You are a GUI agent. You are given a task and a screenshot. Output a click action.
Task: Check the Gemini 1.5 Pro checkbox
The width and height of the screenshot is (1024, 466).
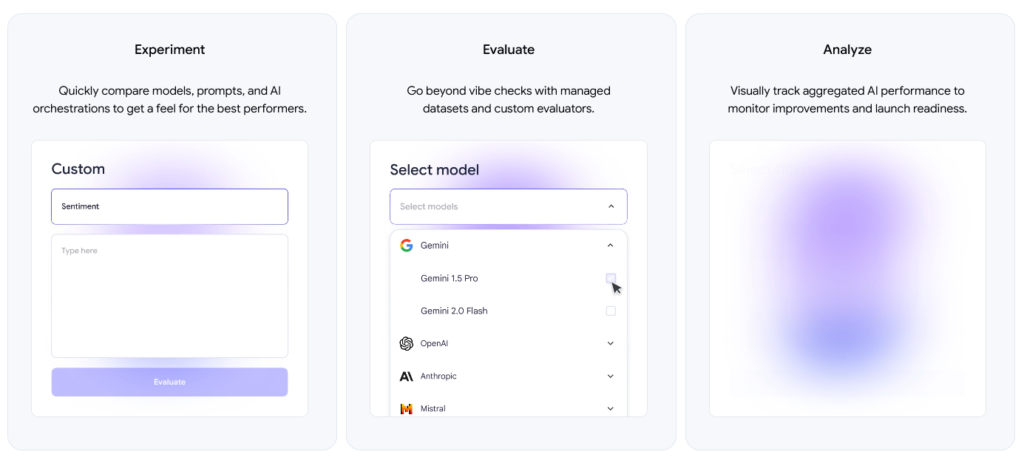(611, 279)
